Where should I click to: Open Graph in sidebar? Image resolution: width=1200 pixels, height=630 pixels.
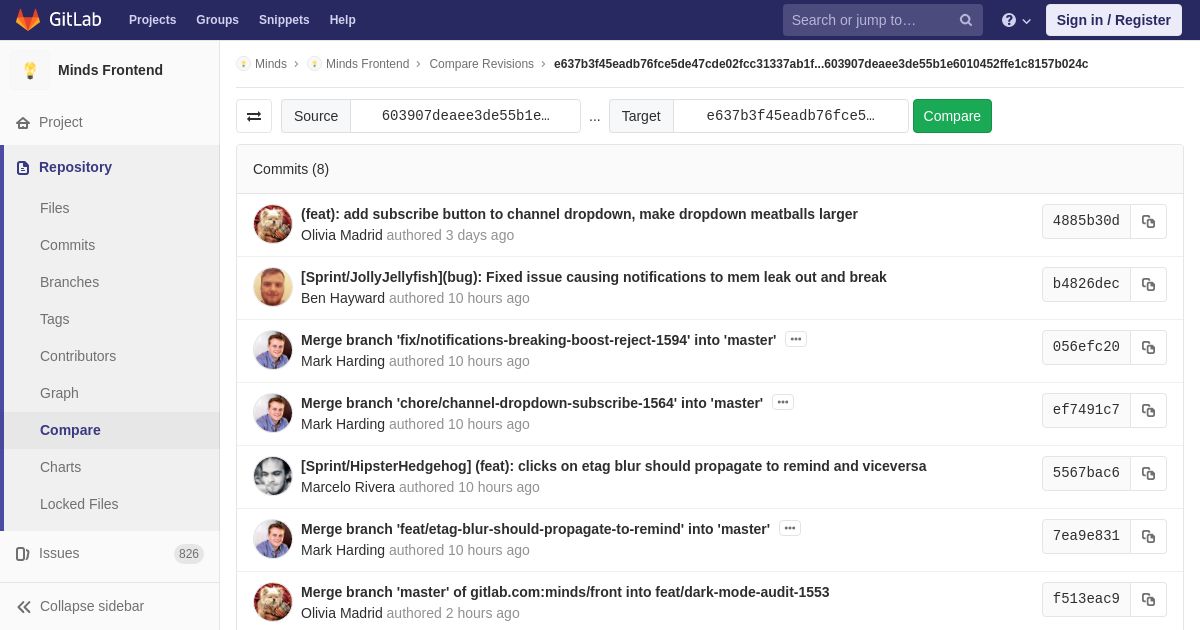pos(59,393)
